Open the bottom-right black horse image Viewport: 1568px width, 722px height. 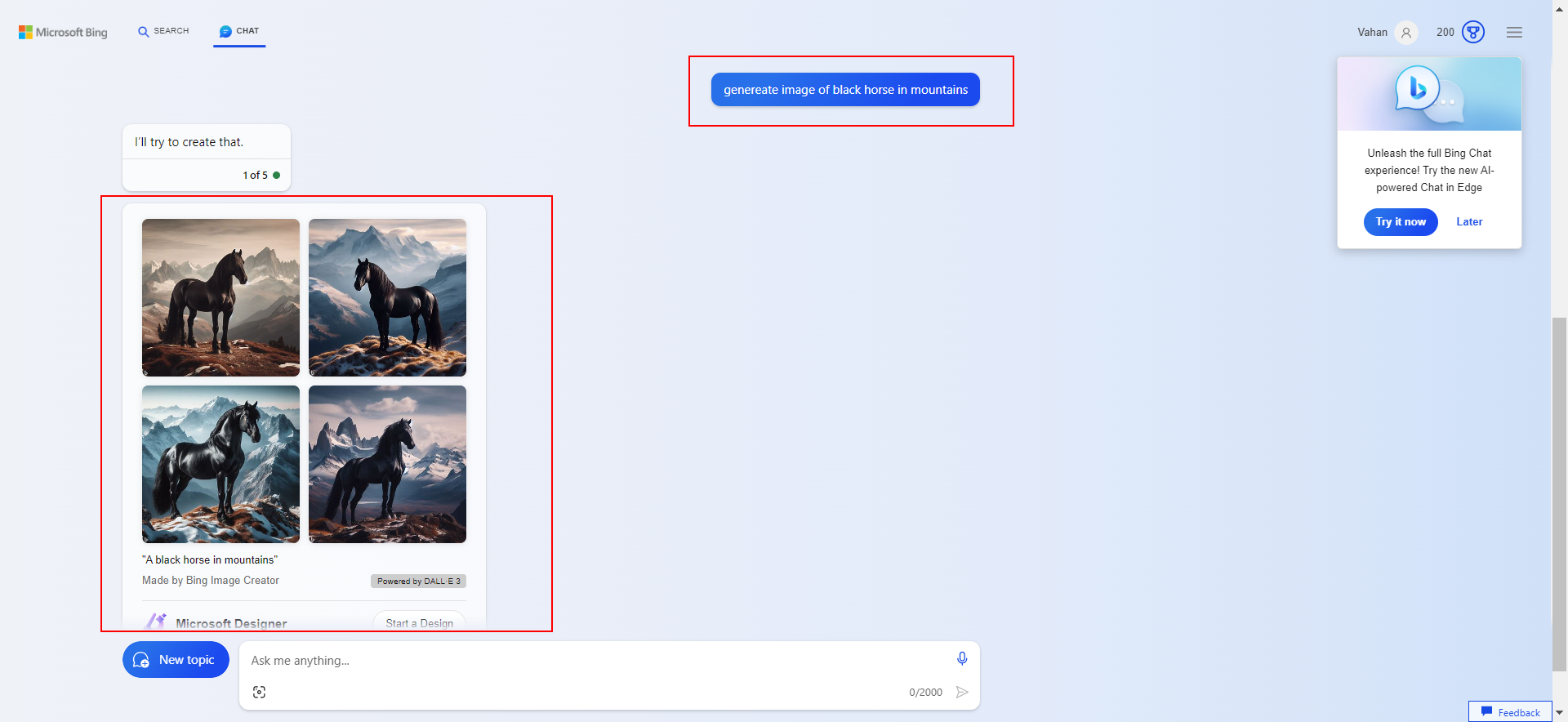click(387, 464)
